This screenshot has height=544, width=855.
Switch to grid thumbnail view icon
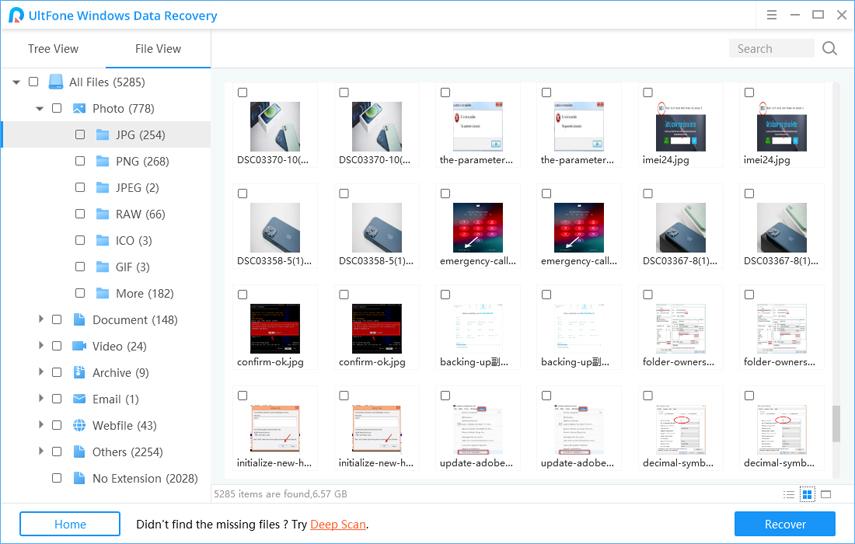807,494
